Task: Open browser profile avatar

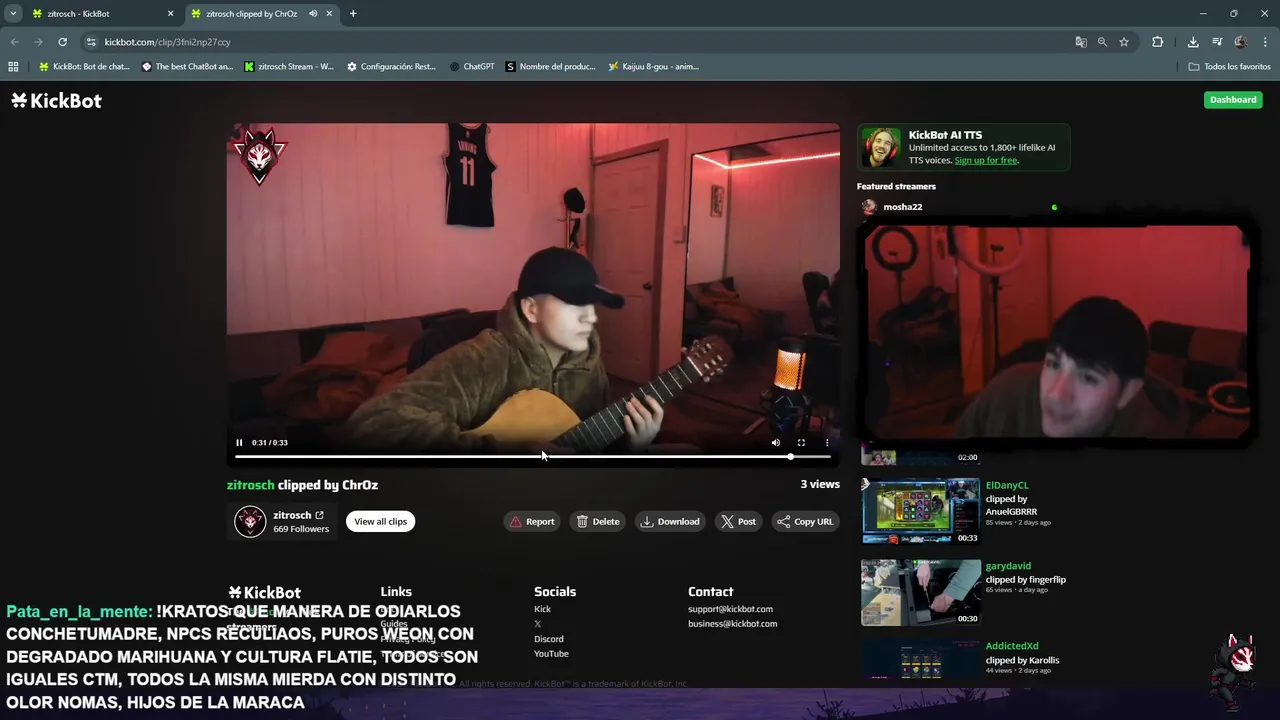Action: point(1241,42)
